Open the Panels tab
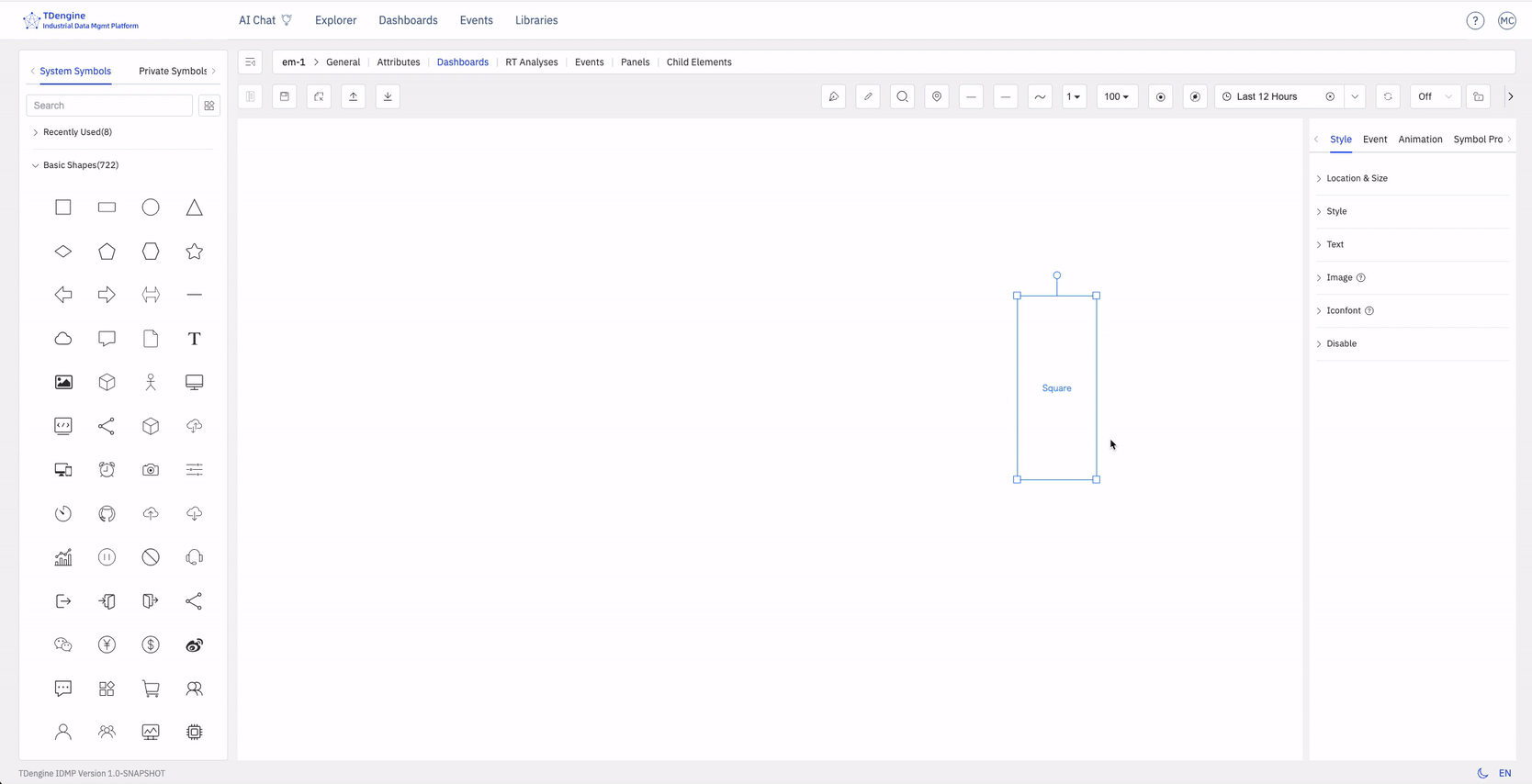Image resolution: width=1532 pixels, height=784 pixels. tap(635, 62)
